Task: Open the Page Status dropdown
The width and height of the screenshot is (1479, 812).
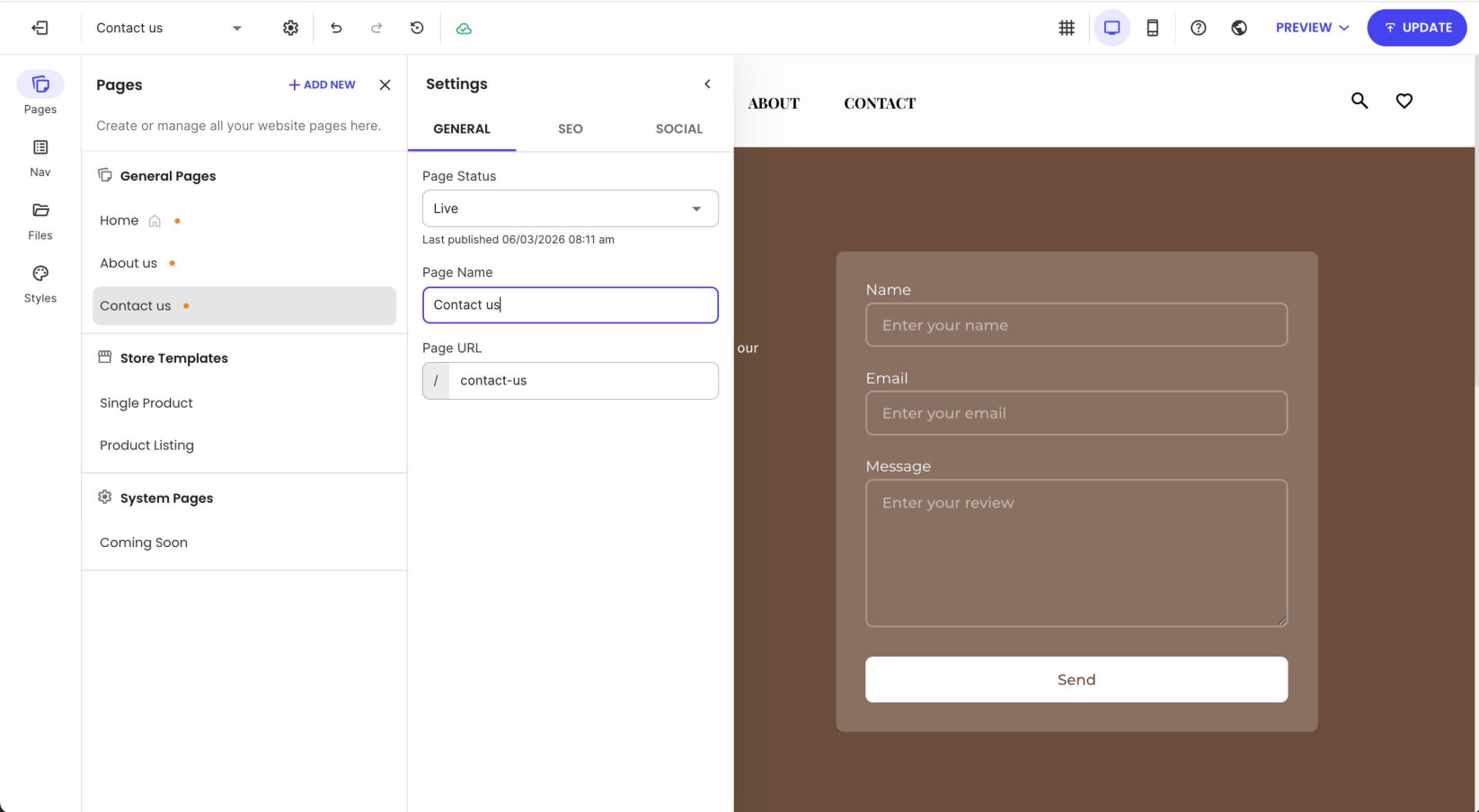Action: click(571, 208)
